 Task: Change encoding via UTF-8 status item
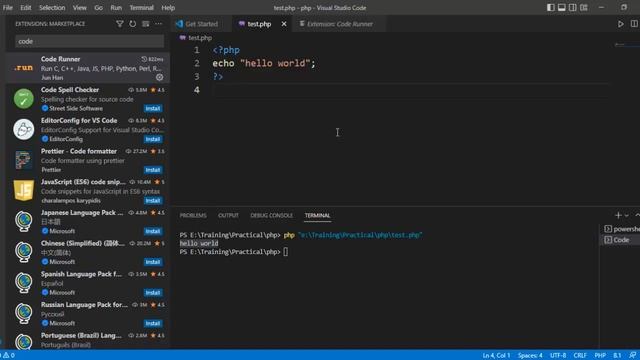click(558, 355)
